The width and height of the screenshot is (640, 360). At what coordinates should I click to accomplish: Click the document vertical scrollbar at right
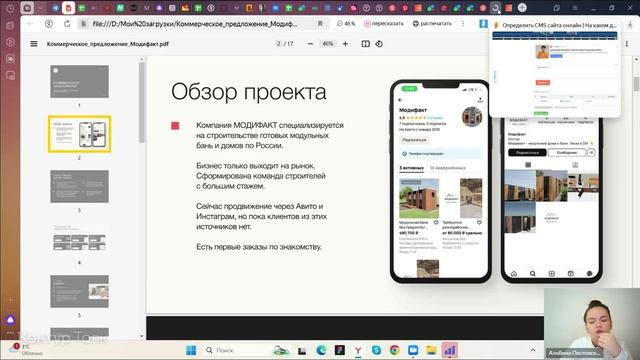[x=636, y=84]
